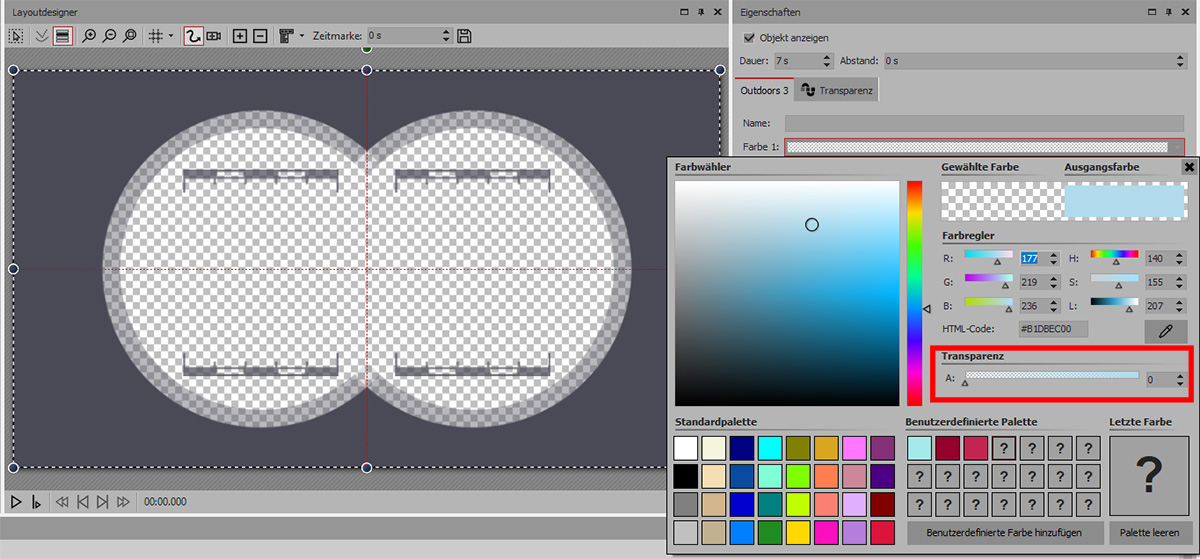Switch to the Transparenz tab
This screenshot has height=559, width=1200.
pyautogui.click(x=837, y=91)
